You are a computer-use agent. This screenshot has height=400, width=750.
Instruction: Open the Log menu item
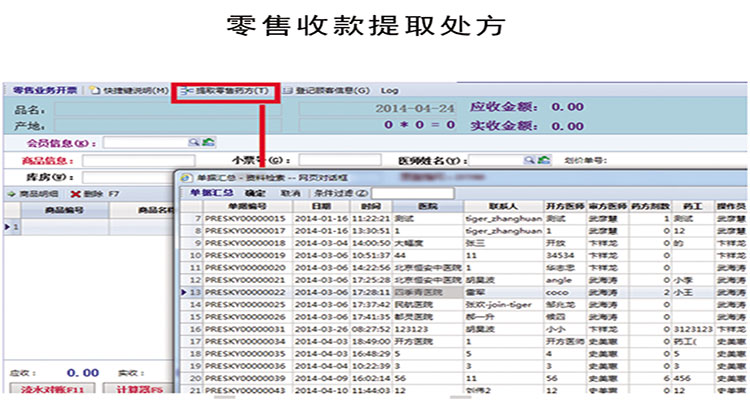pyautogui.click(x=390, y=91)
